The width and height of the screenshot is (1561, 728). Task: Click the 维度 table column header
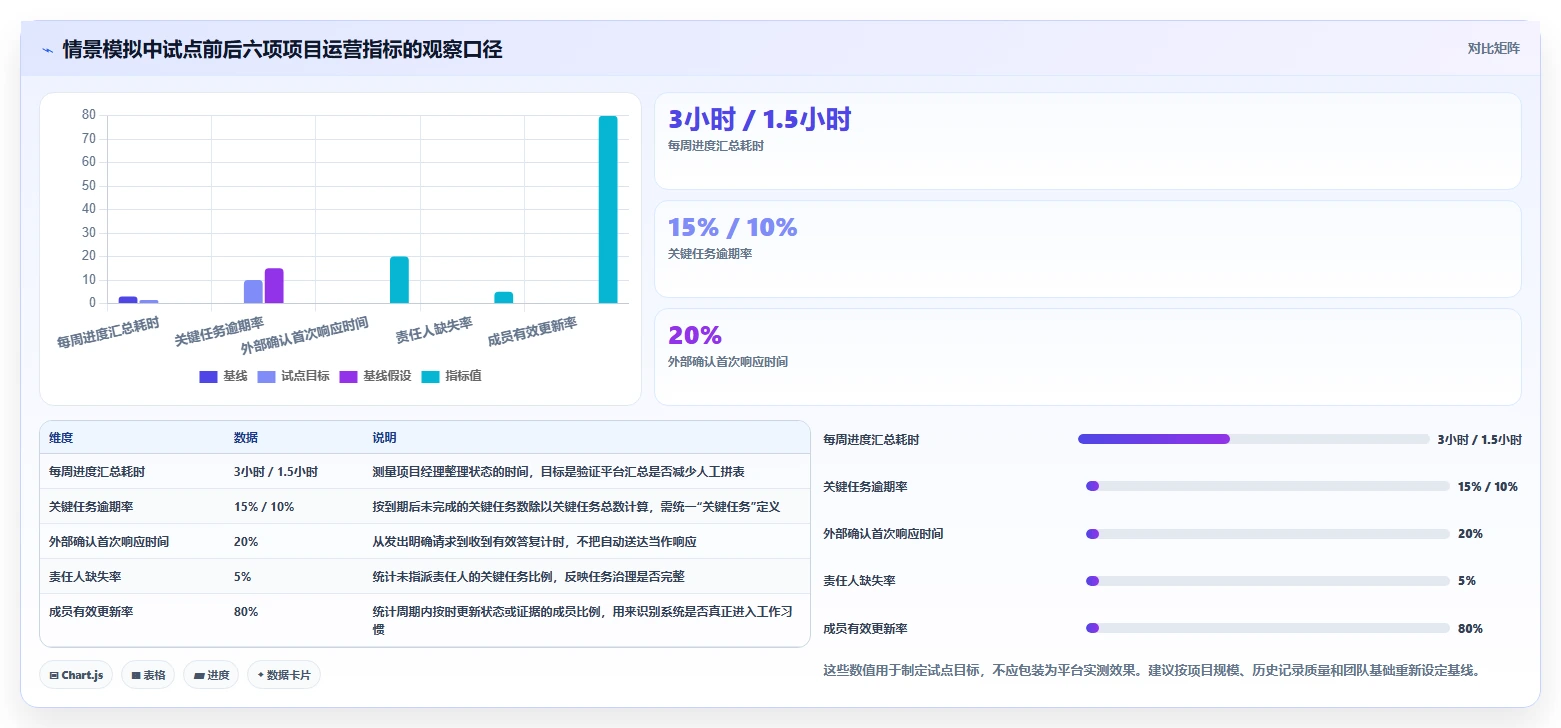pos(61,438)
